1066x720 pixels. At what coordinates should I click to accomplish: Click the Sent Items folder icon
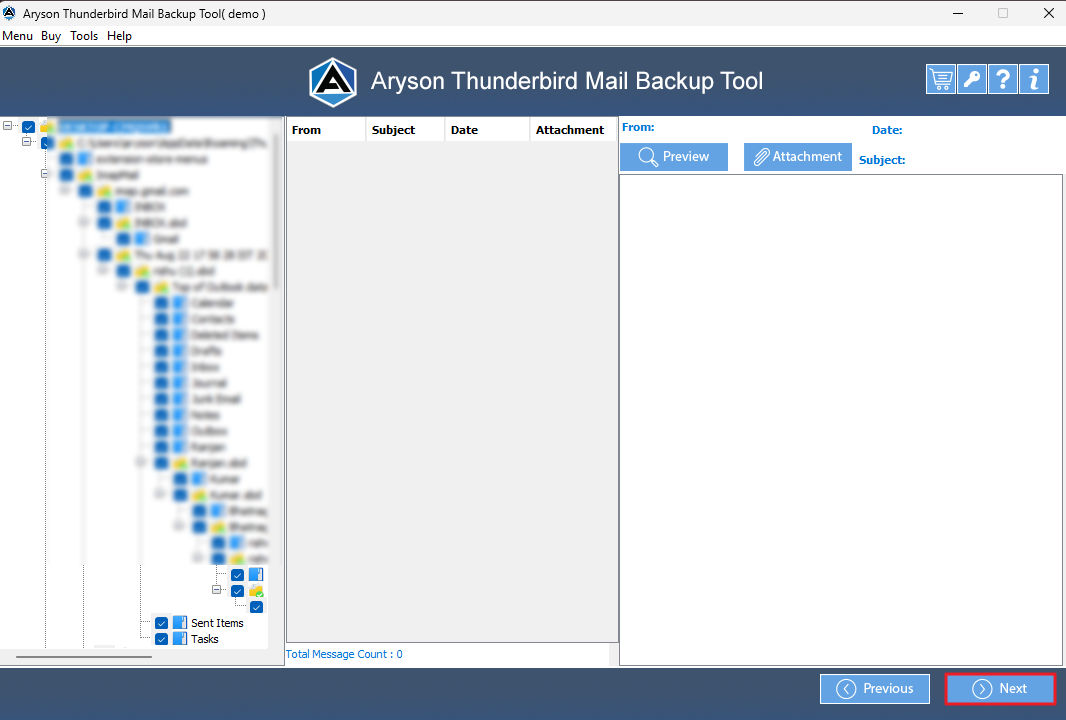coord(179,623)
